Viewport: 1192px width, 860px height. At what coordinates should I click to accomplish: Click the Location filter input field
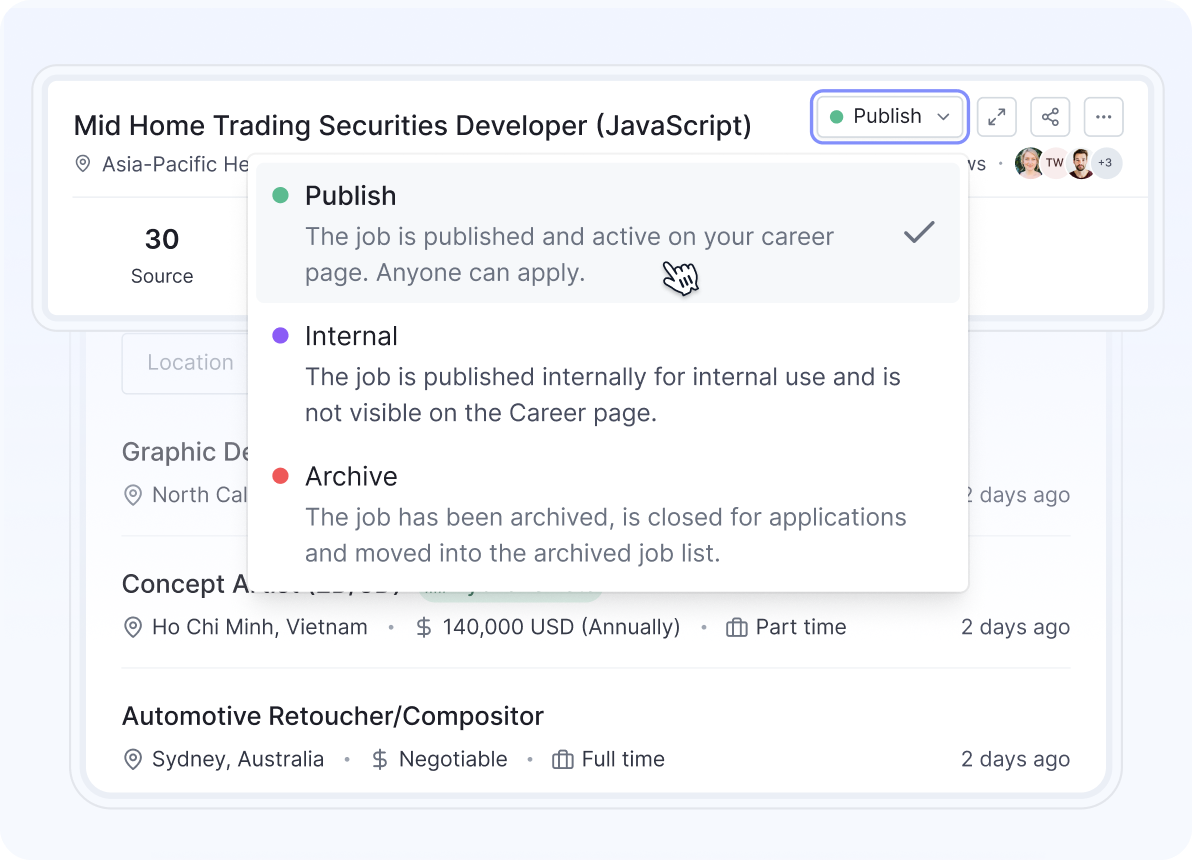pyautogui.click(x=185, y=363)
